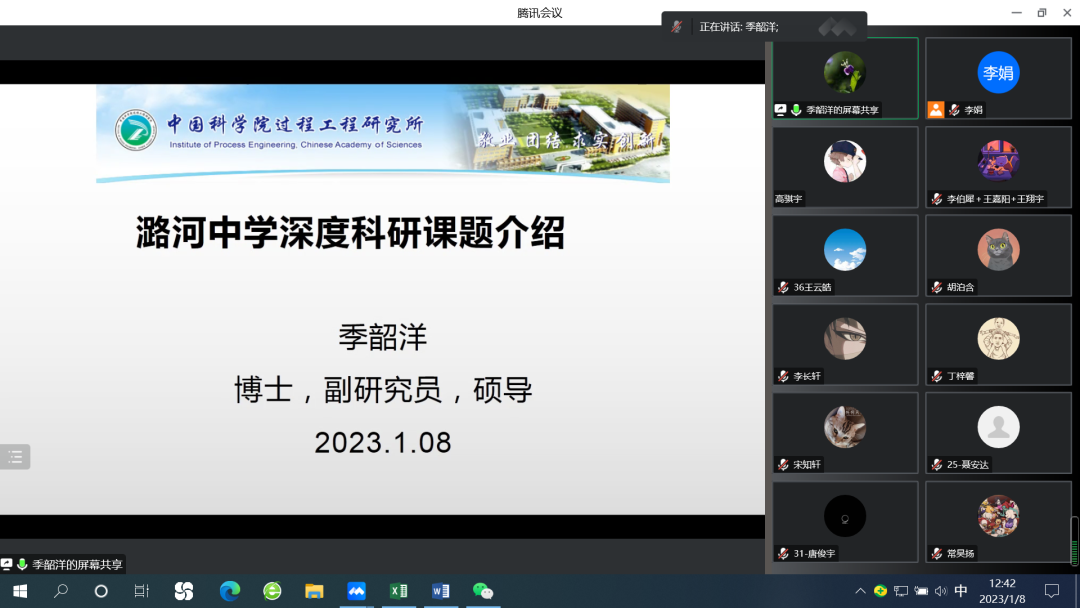This screenshot has width=1080, height=608.
Task: Unmute 胡泊含's microphone
Action: pyautogui.click(x=937, y=287)
